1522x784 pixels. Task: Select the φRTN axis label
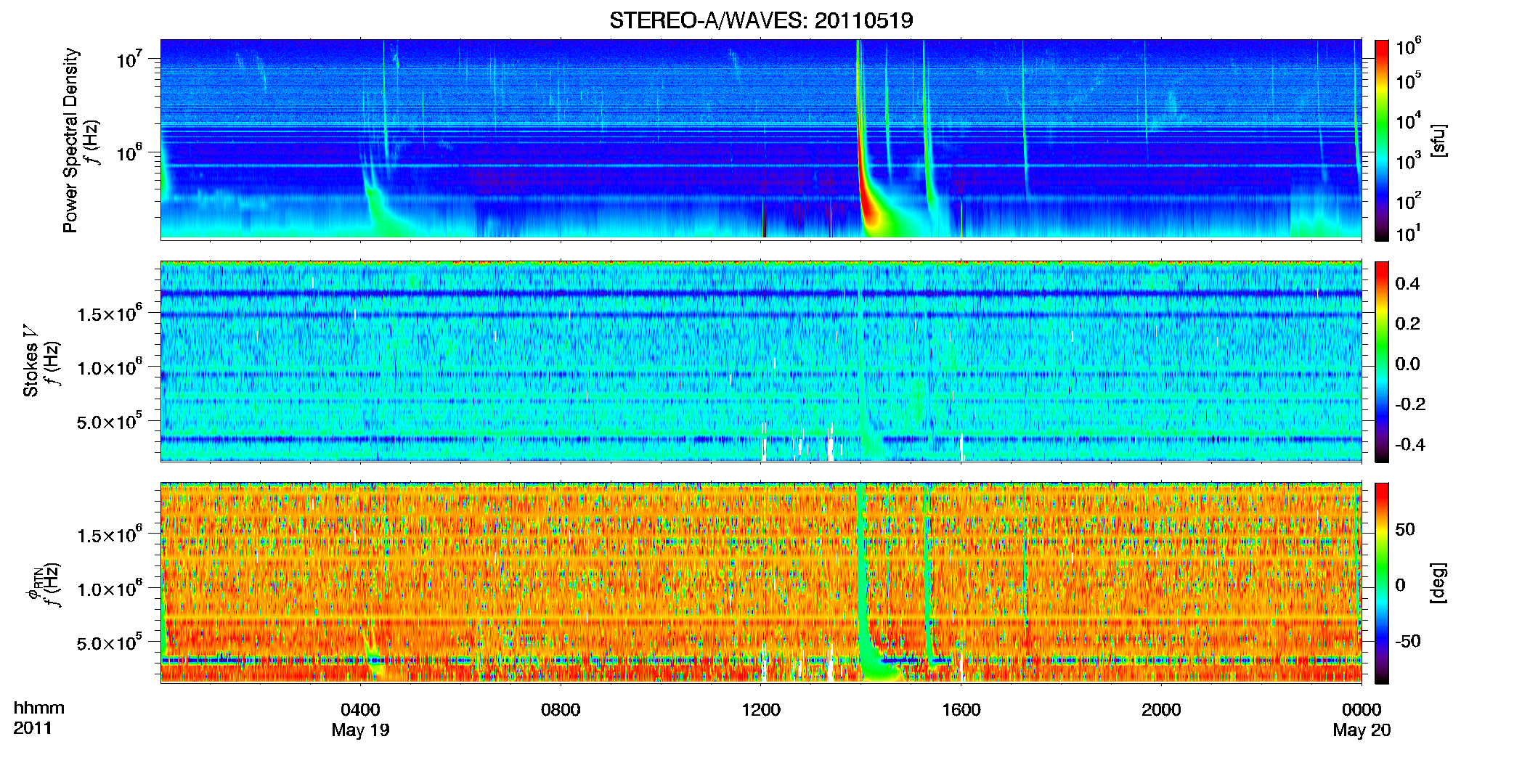coord(34,584)
